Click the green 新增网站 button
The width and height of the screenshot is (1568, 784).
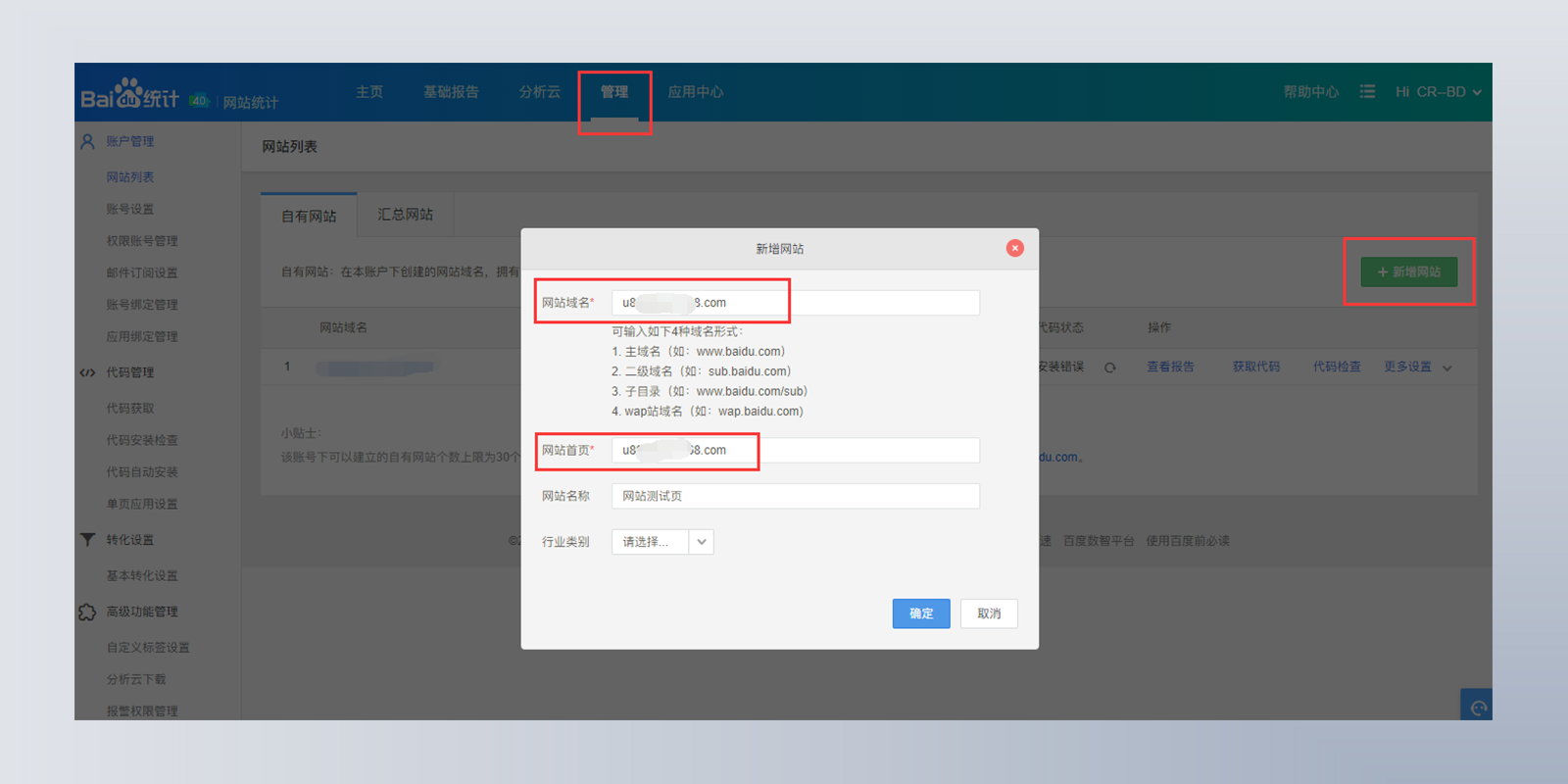coord(1408,271)
